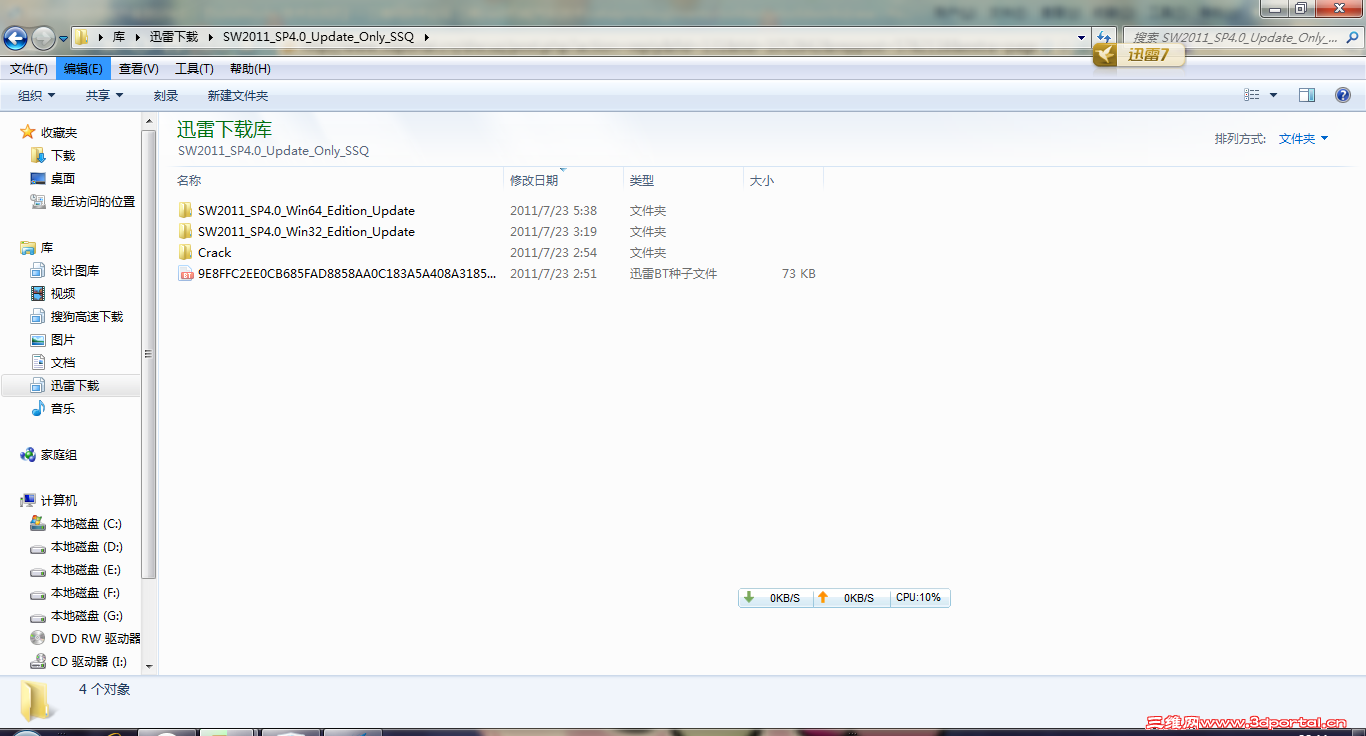Viewport: 1366px width, 736px height.
Task: Open the 共享 toolbar dropdown
Action: click(104, 96)
